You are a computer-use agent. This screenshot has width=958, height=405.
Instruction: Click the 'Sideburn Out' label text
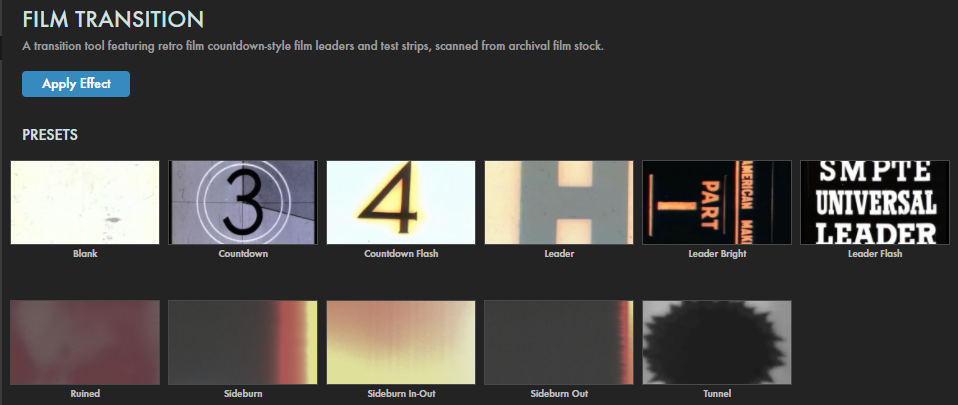click(x=559, y=393)
